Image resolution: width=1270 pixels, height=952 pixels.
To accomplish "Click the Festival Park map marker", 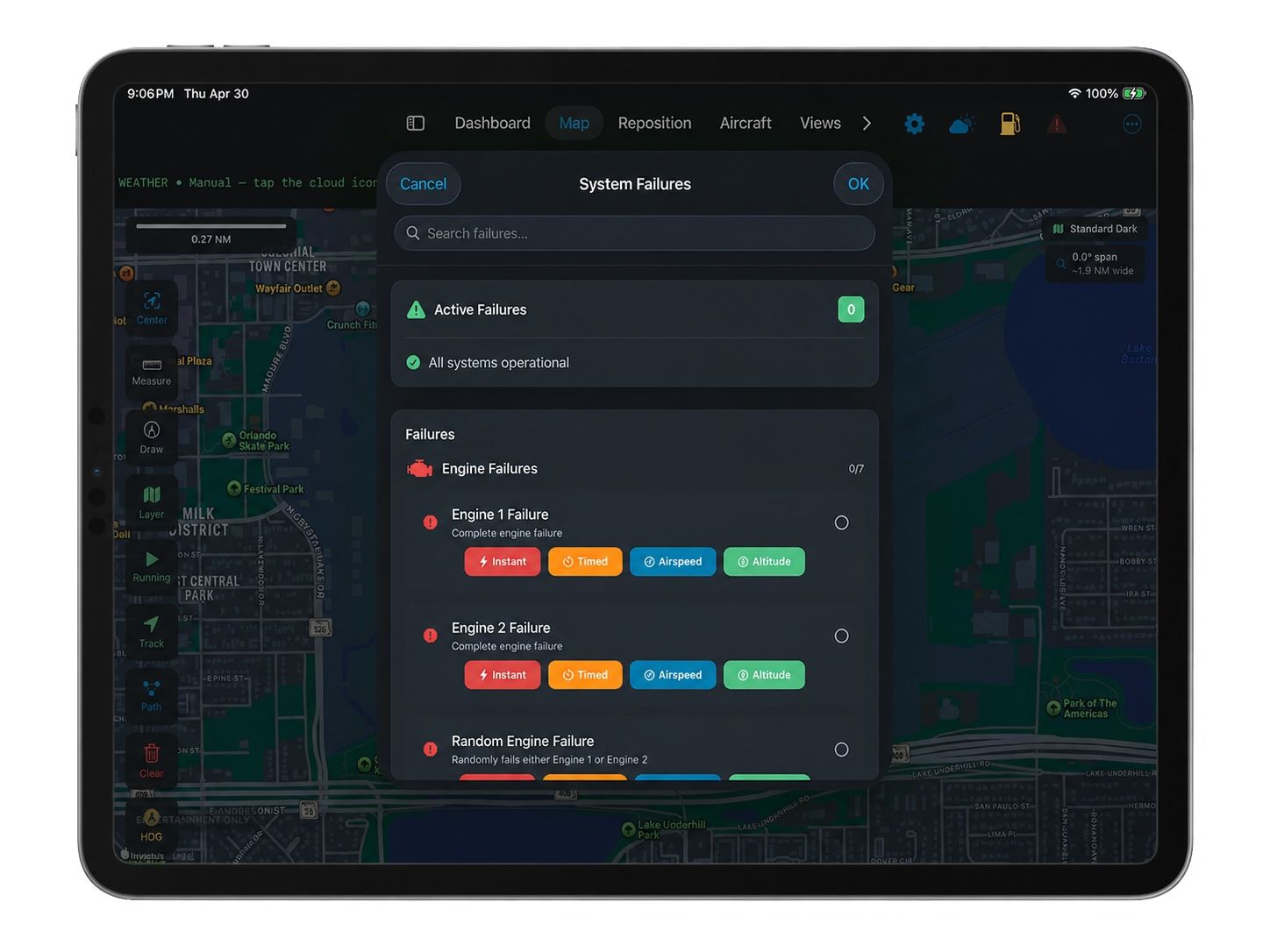I will [234, 488].
